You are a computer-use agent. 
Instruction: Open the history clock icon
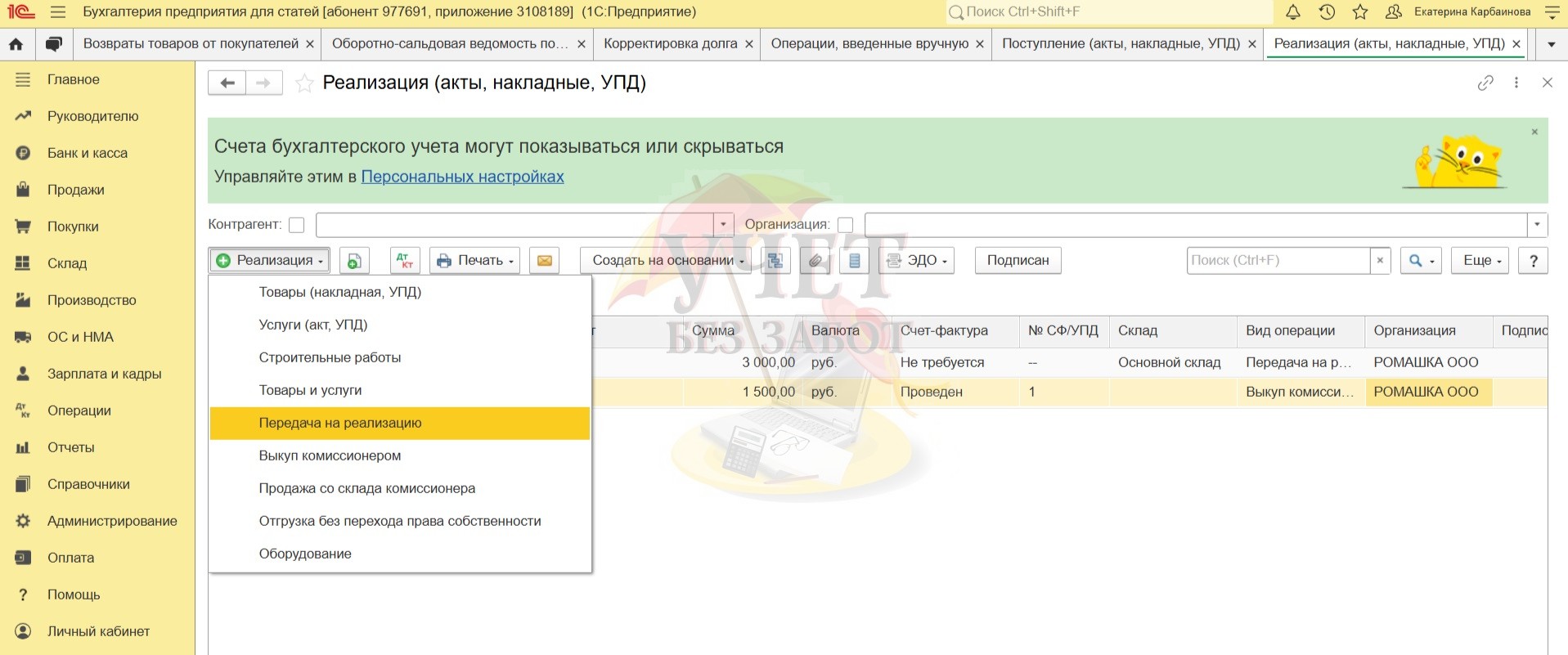(x=1327, y=12)
